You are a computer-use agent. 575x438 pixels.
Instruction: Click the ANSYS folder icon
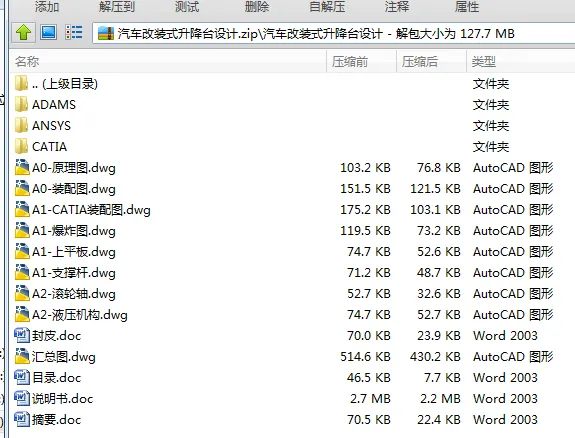pos(21,125)
